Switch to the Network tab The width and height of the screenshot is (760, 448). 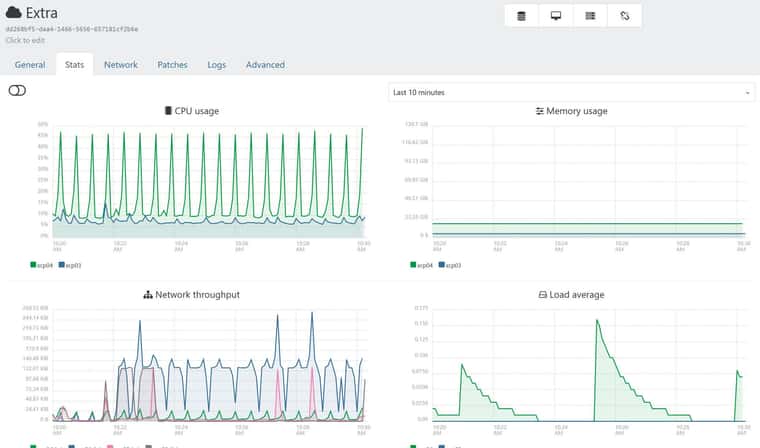121,65
